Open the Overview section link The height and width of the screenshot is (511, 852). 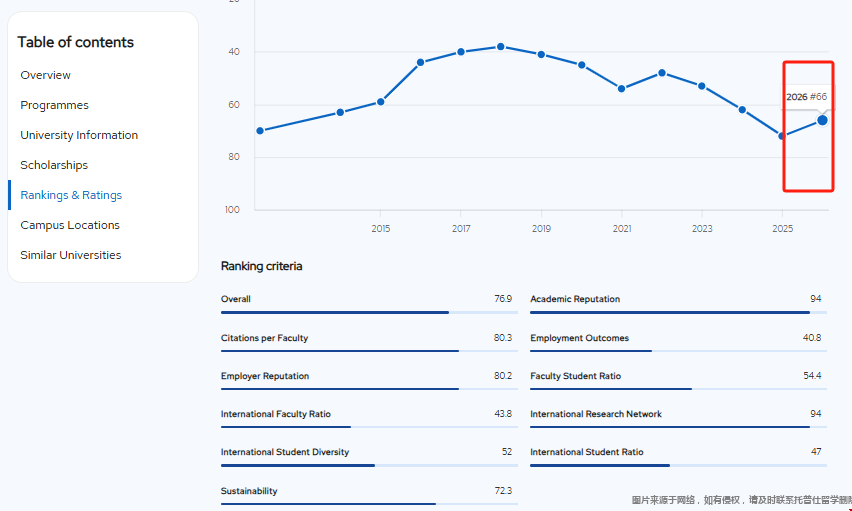tap(45, 75)
